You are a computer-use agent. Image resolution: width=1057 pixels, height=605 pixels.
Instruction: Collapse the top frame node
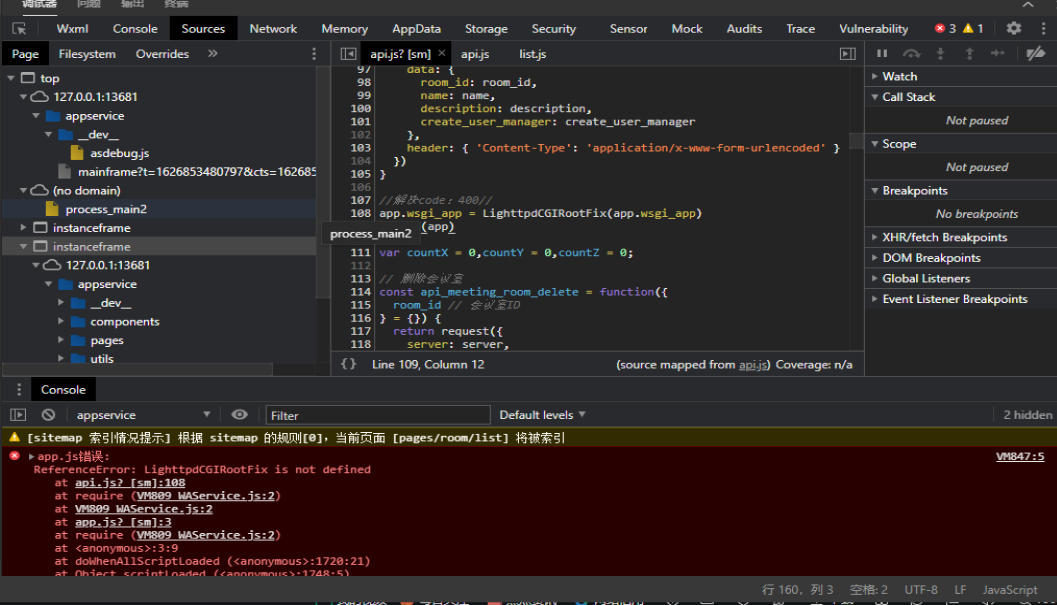click(x=11, y=78)
